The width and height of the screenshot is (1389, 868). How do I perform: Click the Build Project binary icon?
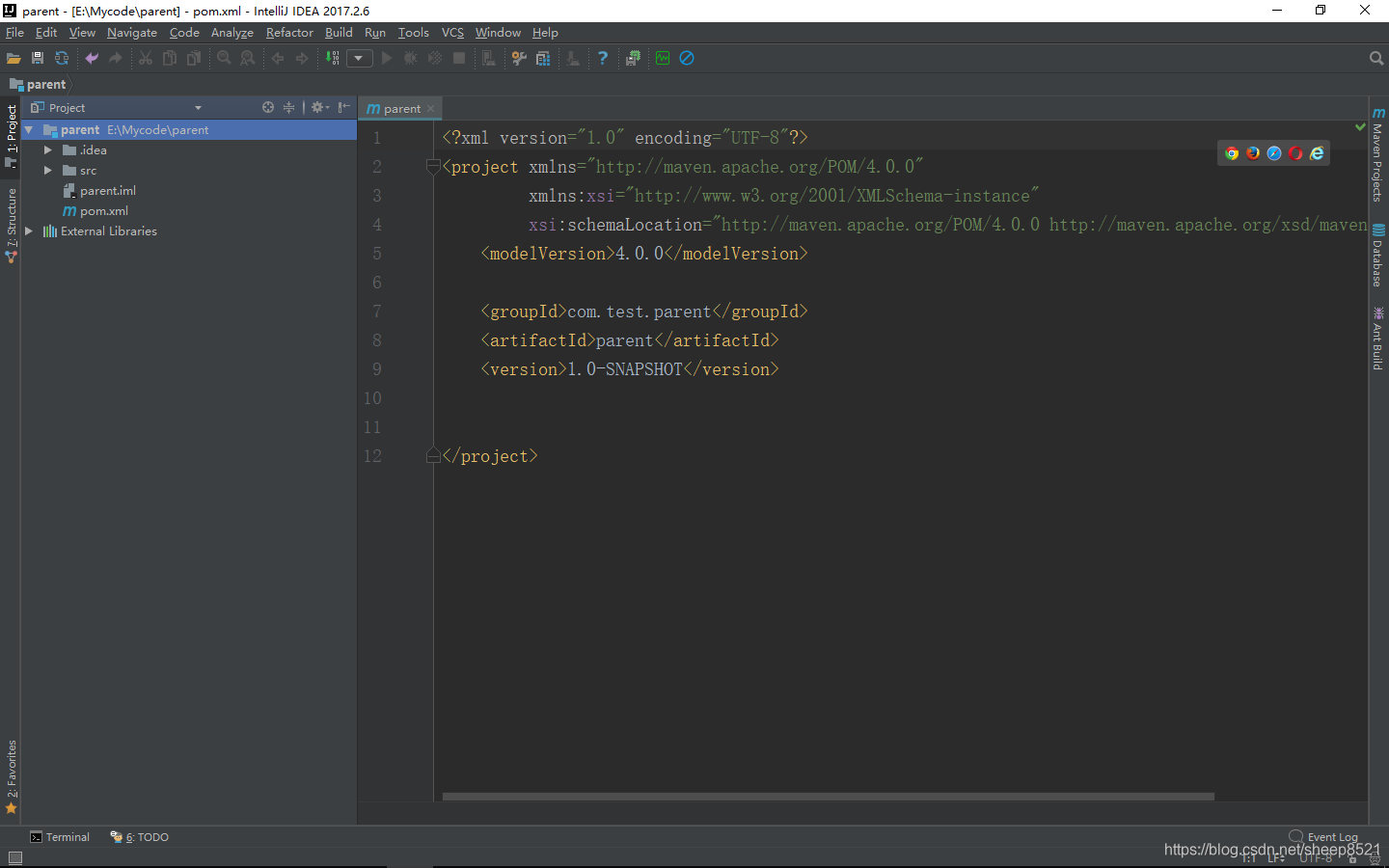pyautogui.click(x=332, y=58)
